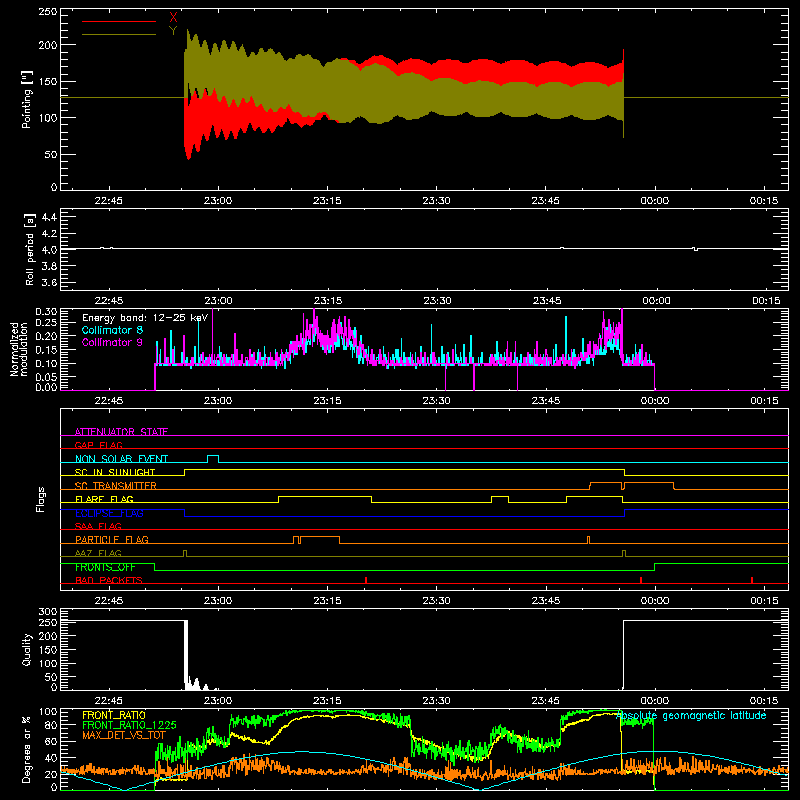Click the 23:15 tick under the Pointing plot
Image resolution: width=800 pixels, height=800 pixels.
click(x=328, y=201)
